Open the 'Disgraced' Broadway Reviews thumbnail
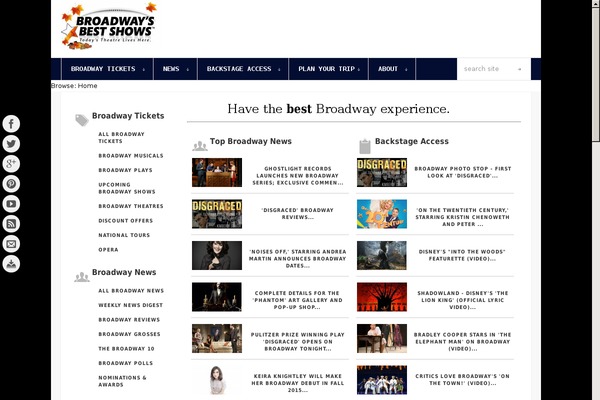This screenshot has width=600, height=400. coord(217,214)
